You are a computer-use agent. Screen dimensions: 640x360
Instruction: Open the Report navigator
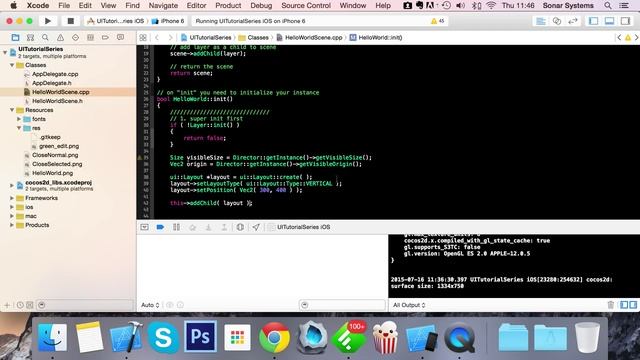point(120,38)
